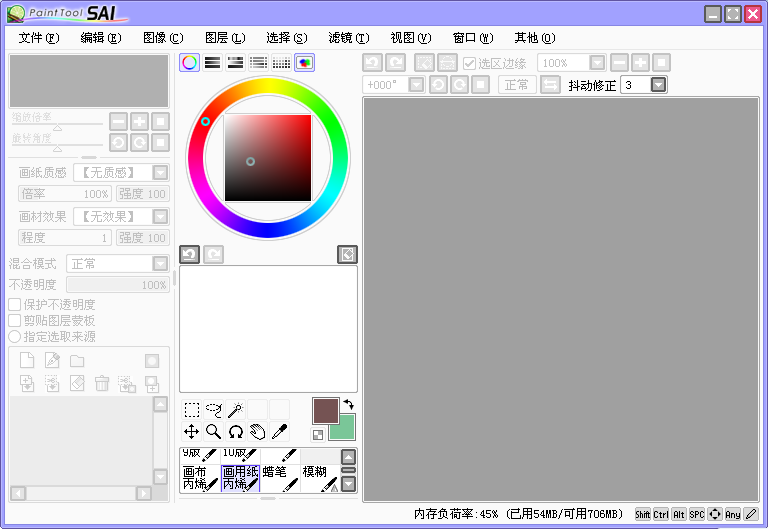The image size is (768, 529).
Task: Select the eyedropper color picker tool
Action: coord(280,432)
